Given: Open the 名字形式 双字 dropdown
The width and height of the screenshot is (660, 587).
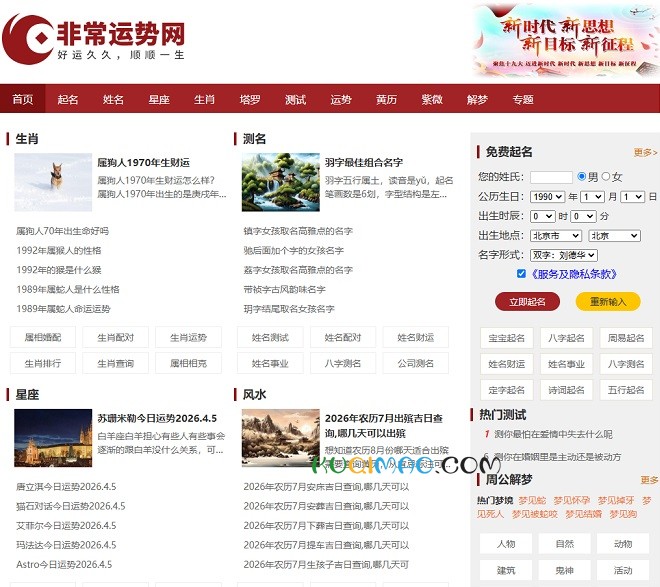Looking at the screenshot, I should coord(564,255).
